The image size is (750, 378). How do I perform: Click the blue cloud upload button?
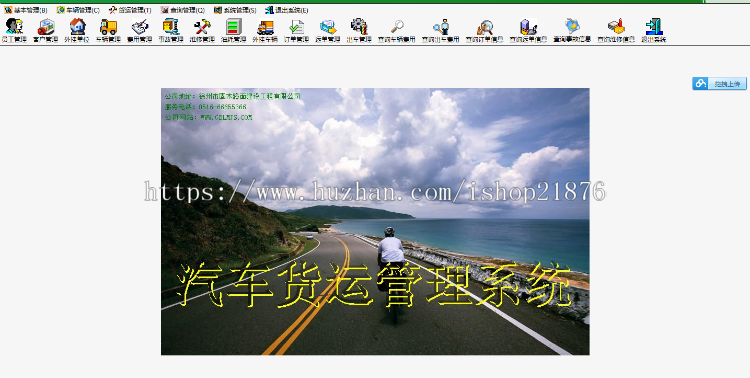pyautogui.click(x=719, y=84)
